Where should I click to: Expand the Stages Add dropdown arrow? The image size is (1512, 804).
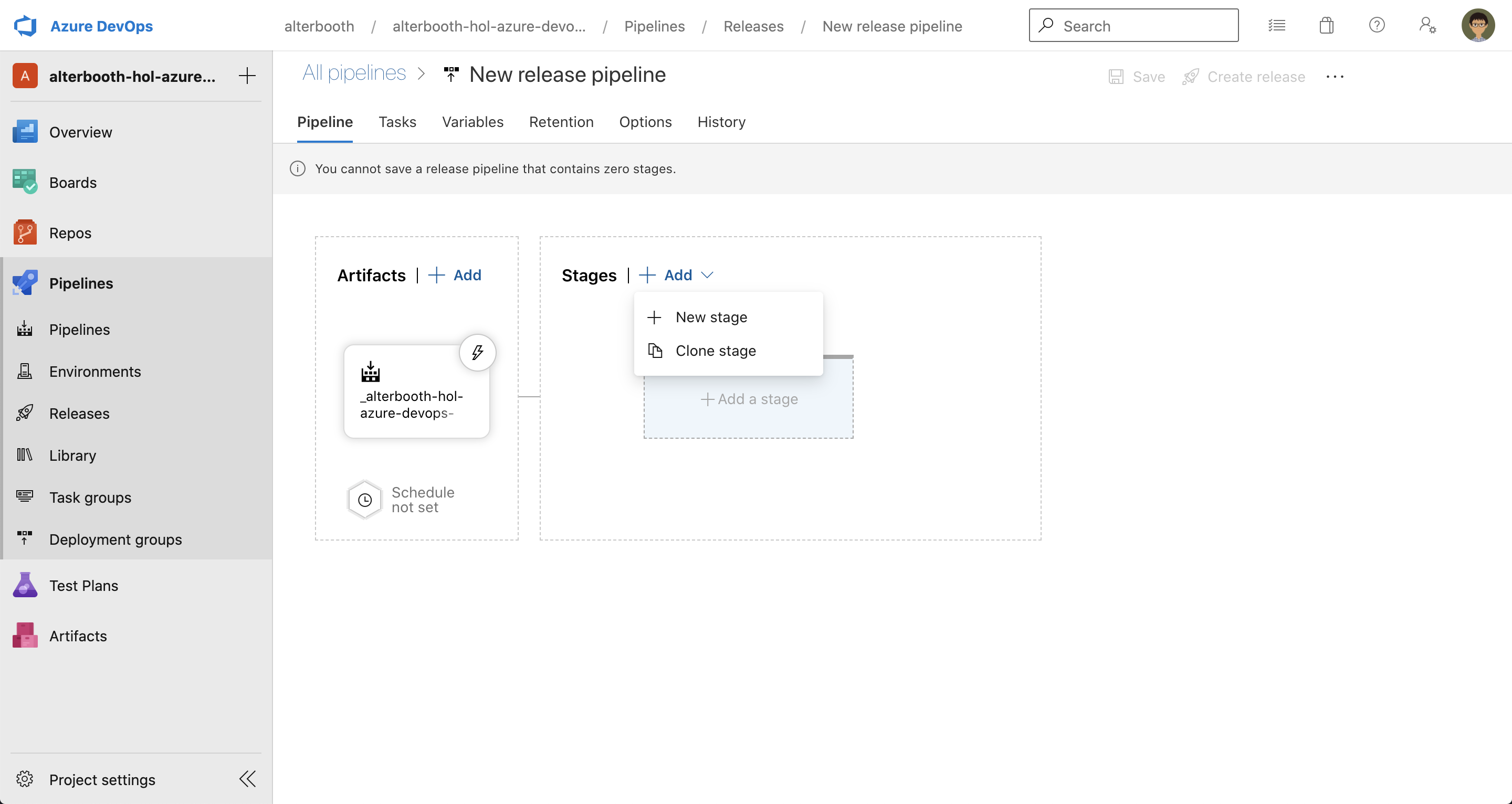click(707, 275)
